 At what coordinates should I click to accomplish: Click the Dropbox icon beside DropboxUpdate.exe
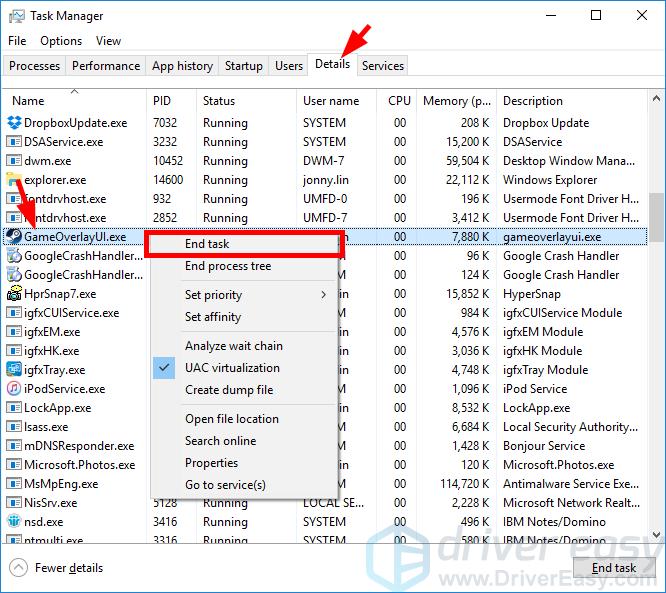click(14, 123)
